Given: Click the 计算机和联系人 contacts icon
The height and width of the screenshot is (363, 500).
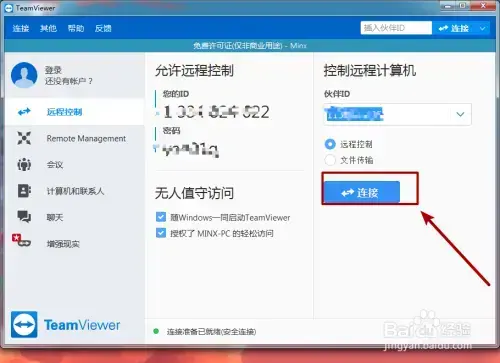Looking at the screenshot, I should click(x=24, y=191).
